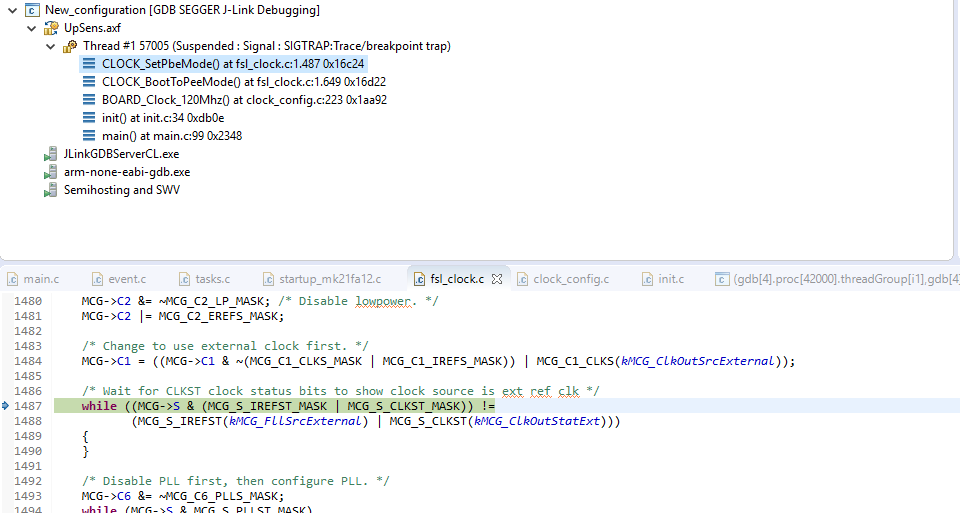Click kMCG_FllSrcExternal in line 1488
960x513 pixels.
[x=295, y=421]
